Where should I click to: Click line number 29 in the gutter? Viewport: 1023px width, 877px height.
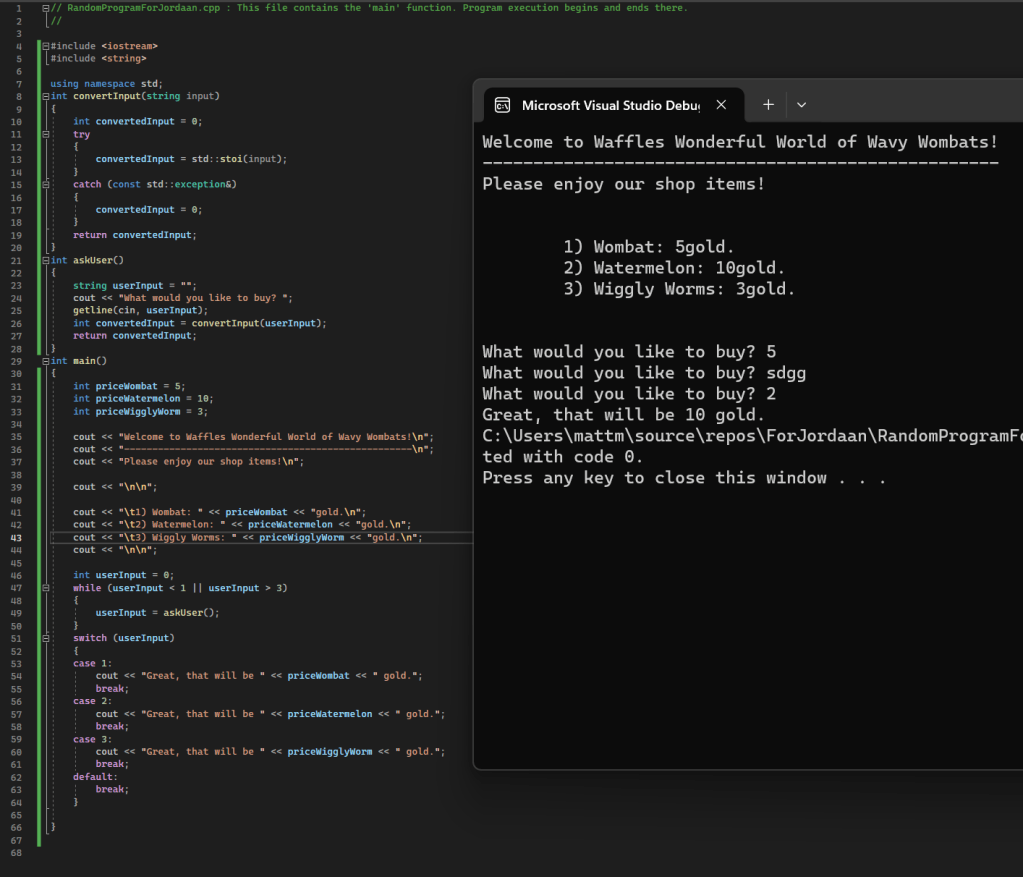click(17, 361)
